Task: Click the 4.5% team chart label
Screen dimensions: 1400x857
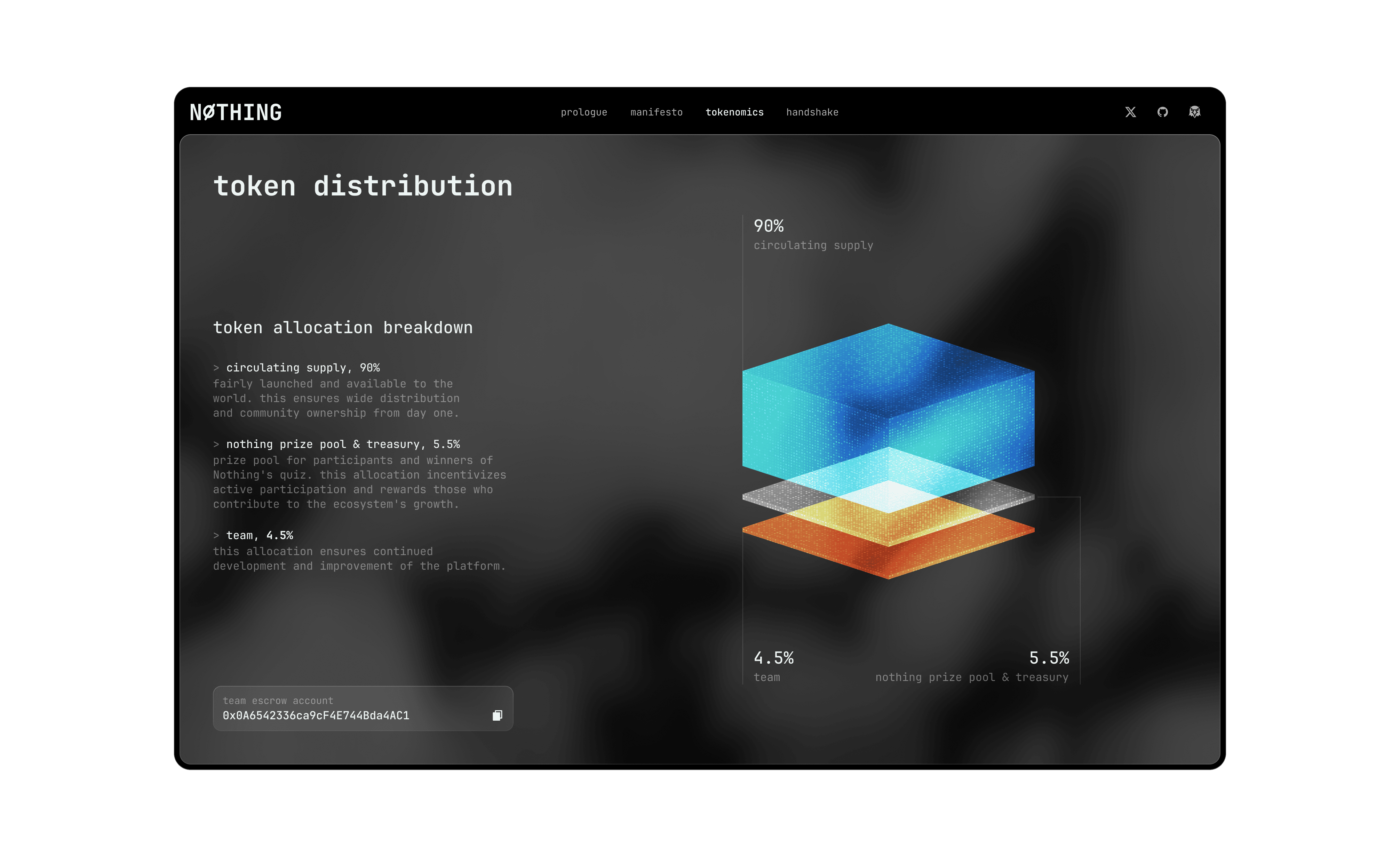Action: point(773,658)
